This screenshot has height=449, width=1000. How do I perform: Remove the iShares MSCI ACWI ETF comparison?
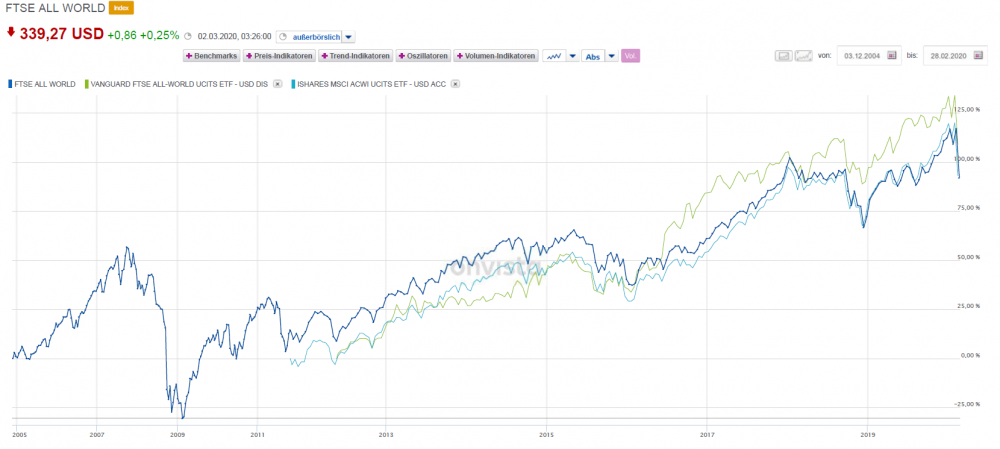(455, 84)
